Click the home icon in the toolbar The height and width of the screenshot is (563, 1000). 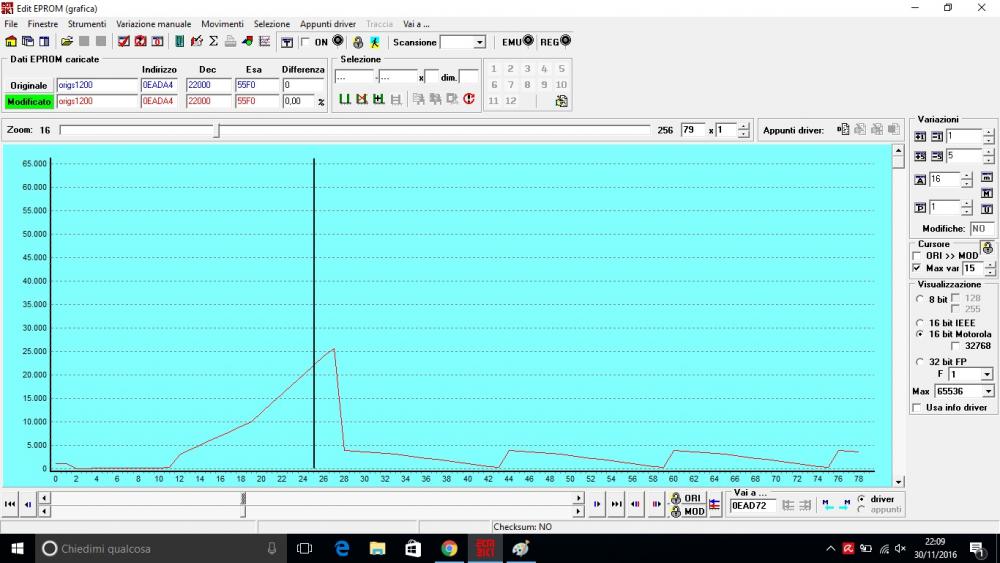[11, 42]
